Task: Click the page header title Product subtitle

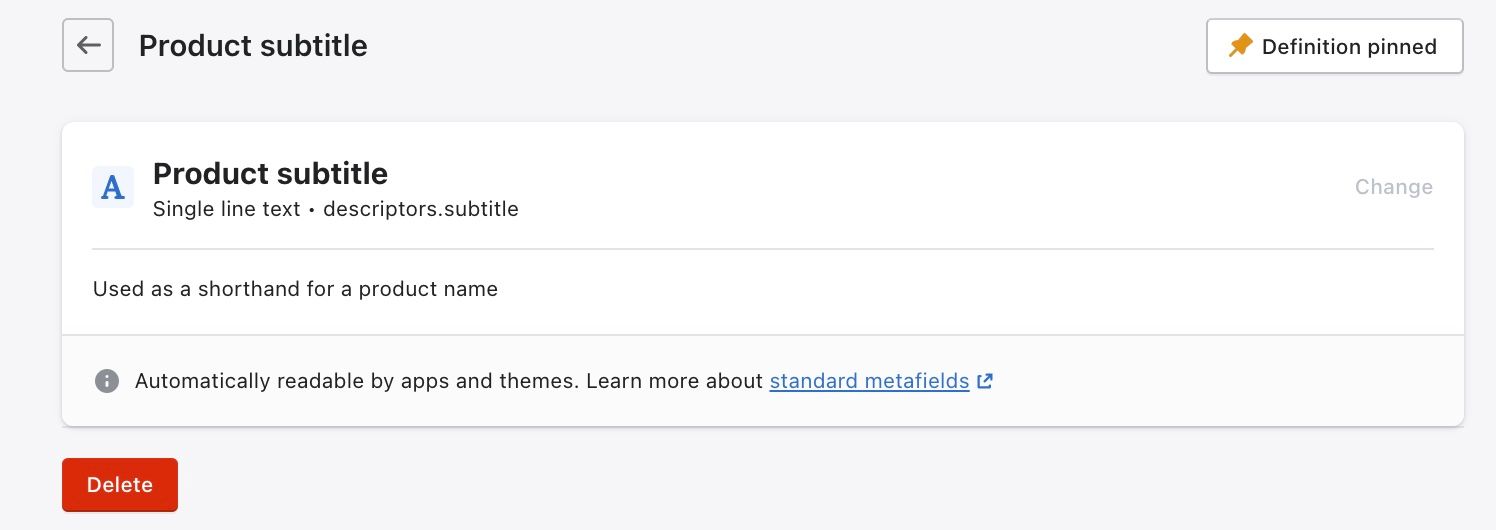Action: point(253,46)
